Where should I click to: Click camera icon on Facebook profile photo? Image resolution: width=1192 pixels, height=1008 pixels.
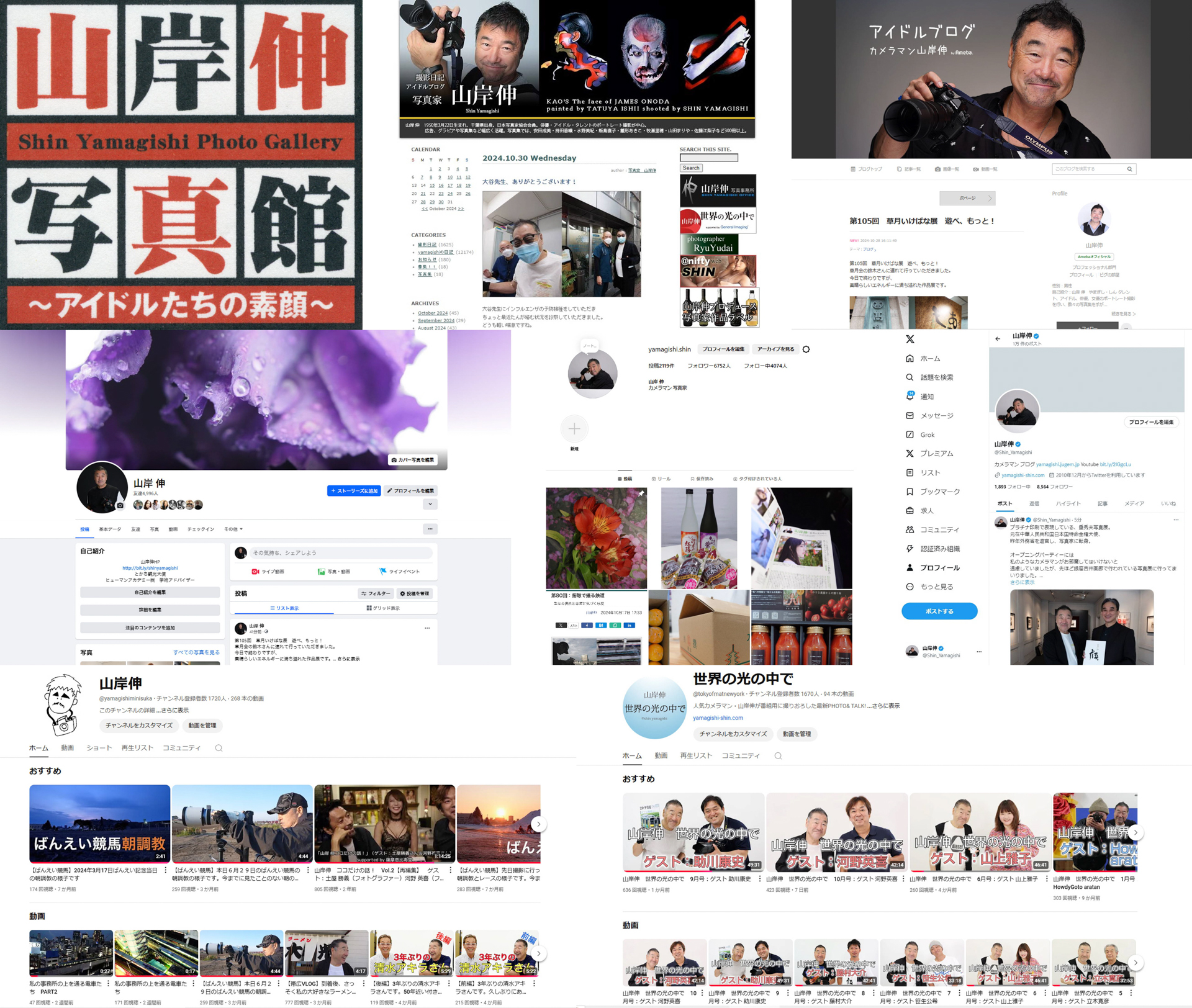click(x=120, y=505)
